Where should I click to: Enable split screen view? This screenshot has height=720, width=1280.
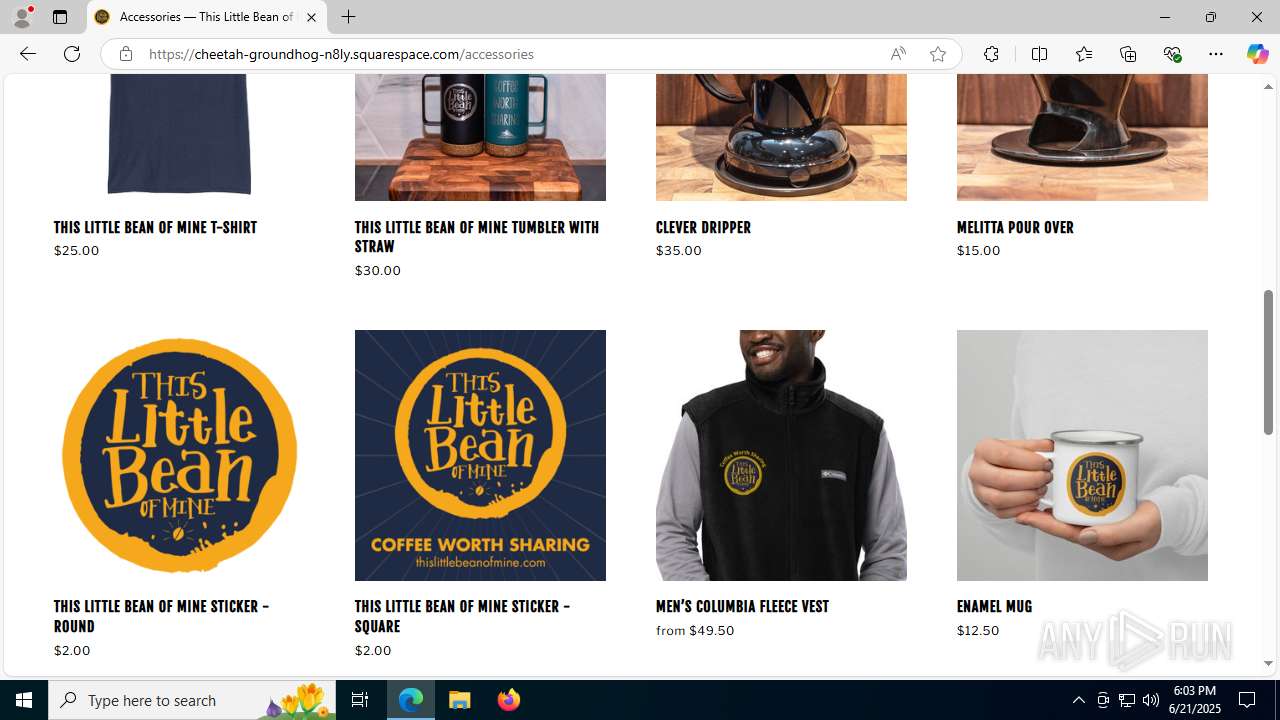[1039, 54]
